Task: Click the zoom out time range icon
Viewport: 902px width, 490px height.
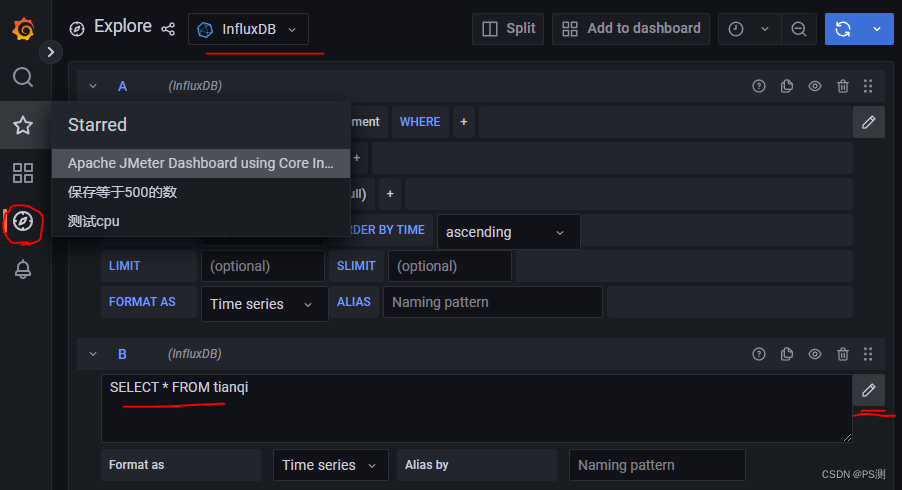Action: pyautogui.click(x=798, y=29)
